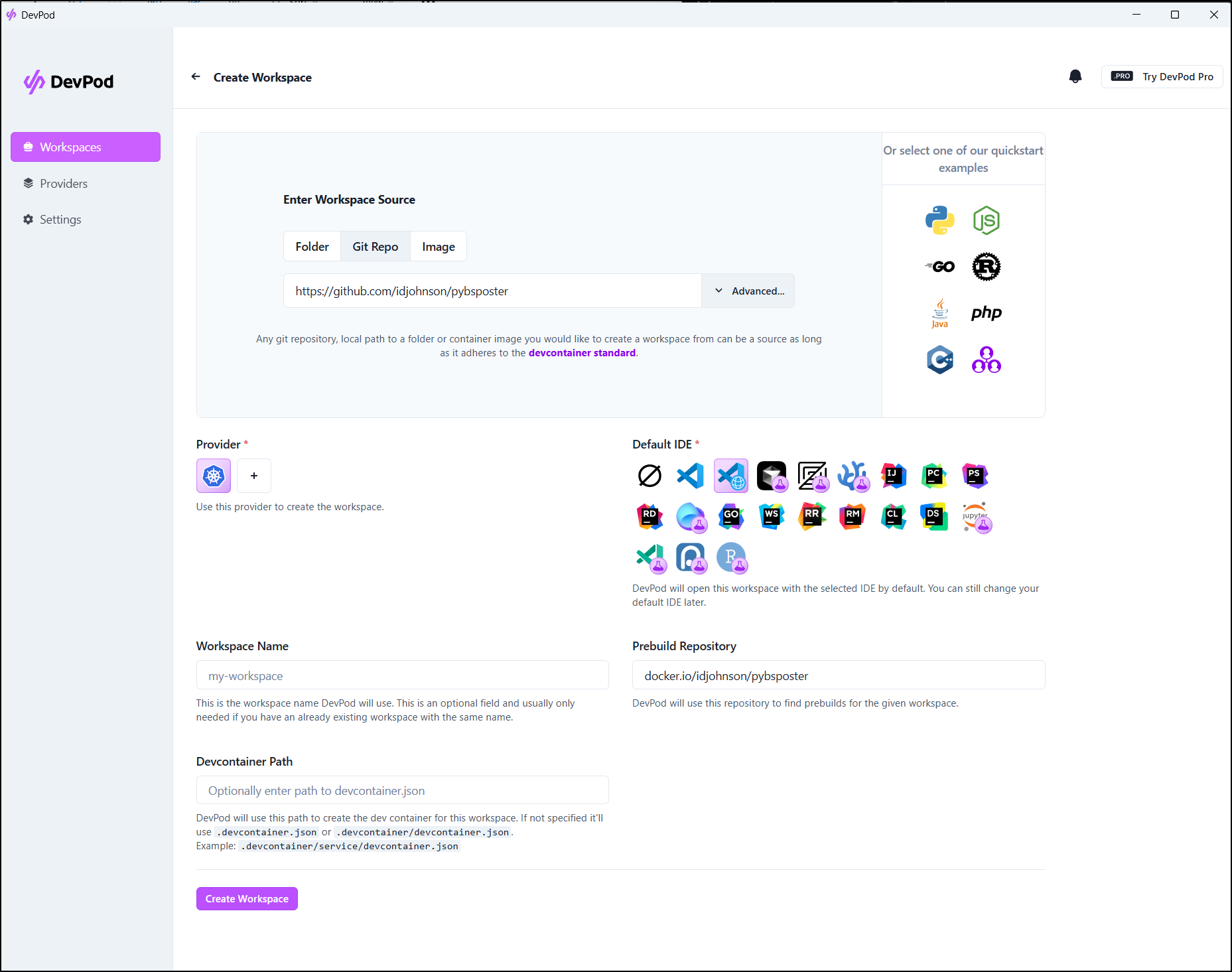Viewport: 1232px width, 972px height.
Task: Switch to the Folder source tab
Action: click(312, 247)
